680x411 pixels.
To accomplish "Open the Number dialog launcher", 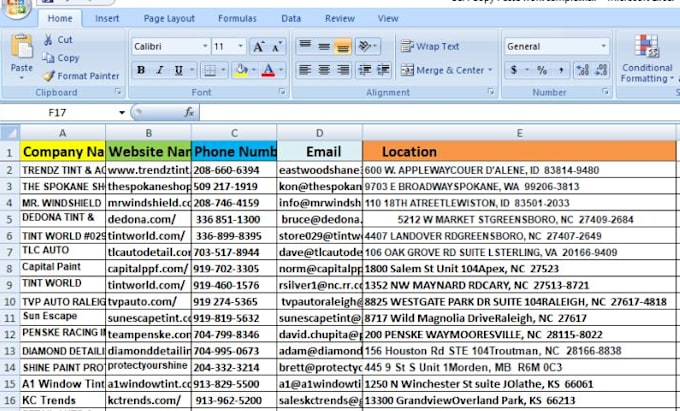I will 605,92.
